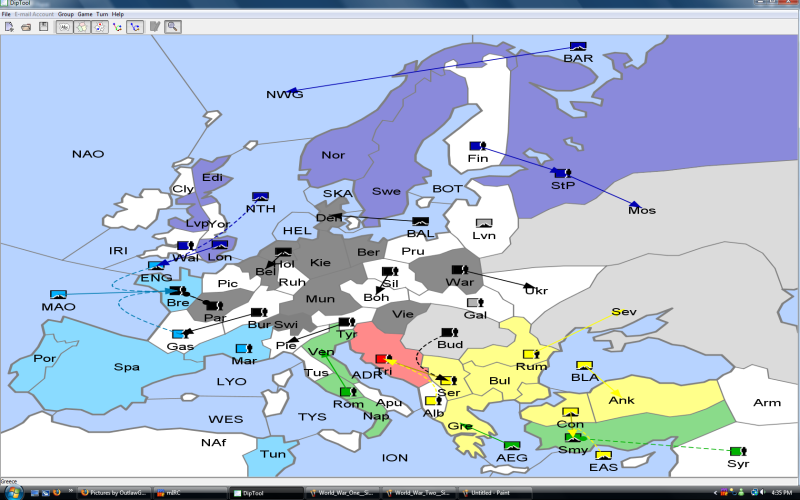Click the New game toolbar icon

(8, 26)
